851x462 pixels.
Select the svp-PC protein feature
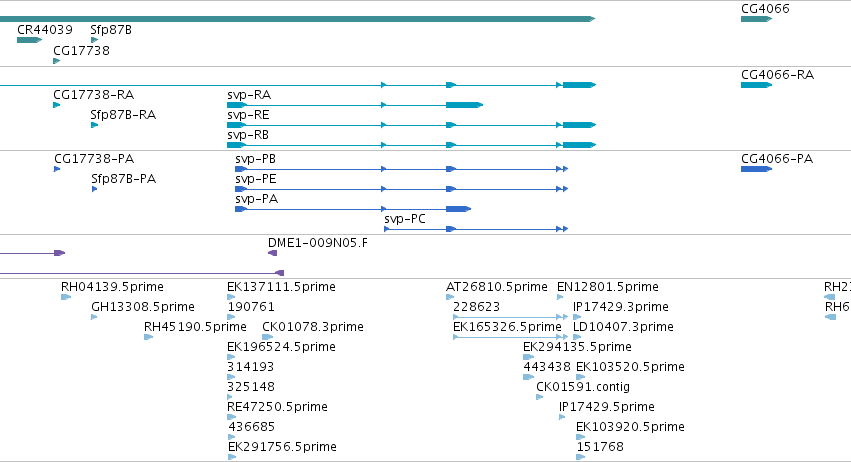click(476, 229)
